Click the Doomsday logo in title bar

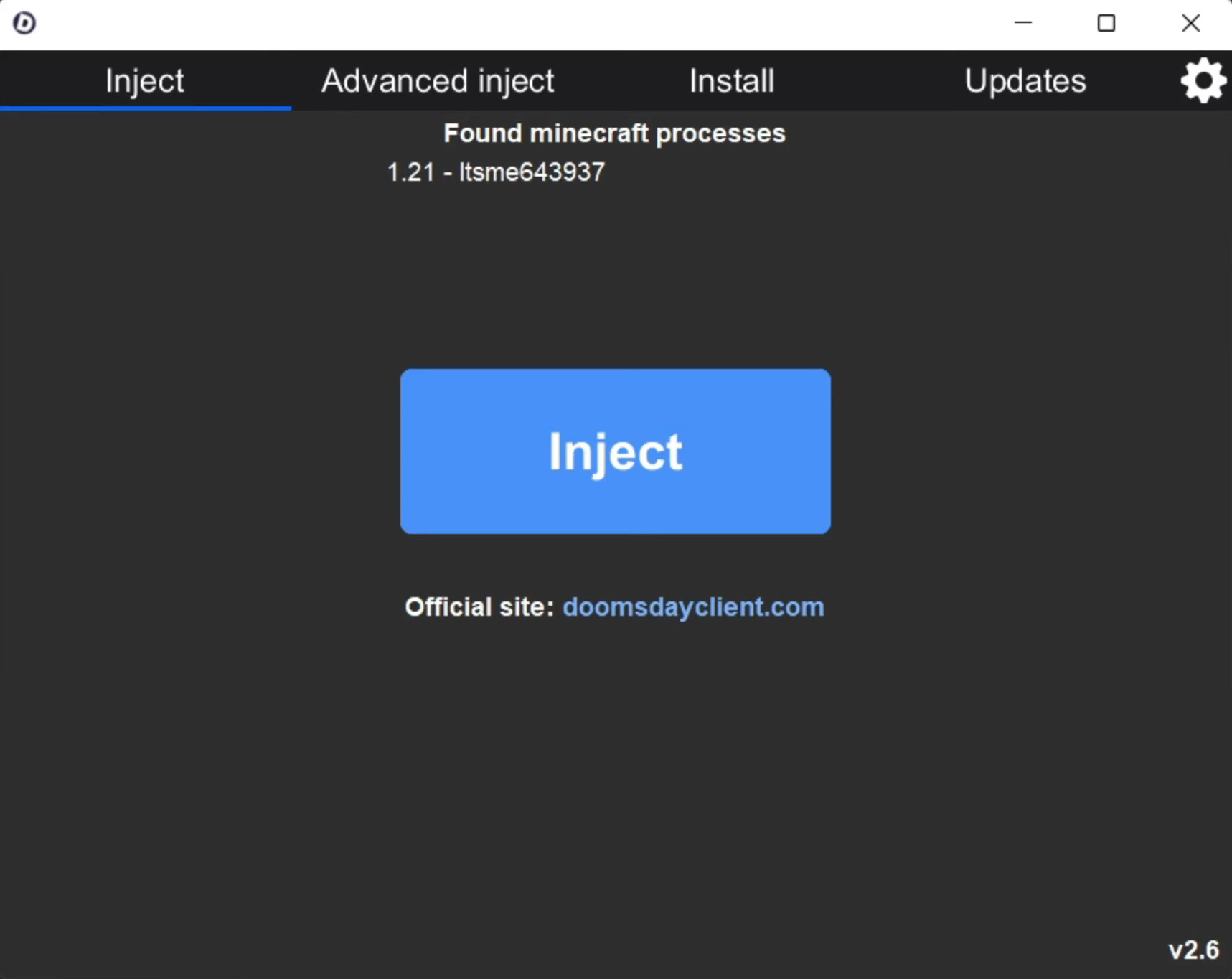pyautogui.click(x=24, y=23)
